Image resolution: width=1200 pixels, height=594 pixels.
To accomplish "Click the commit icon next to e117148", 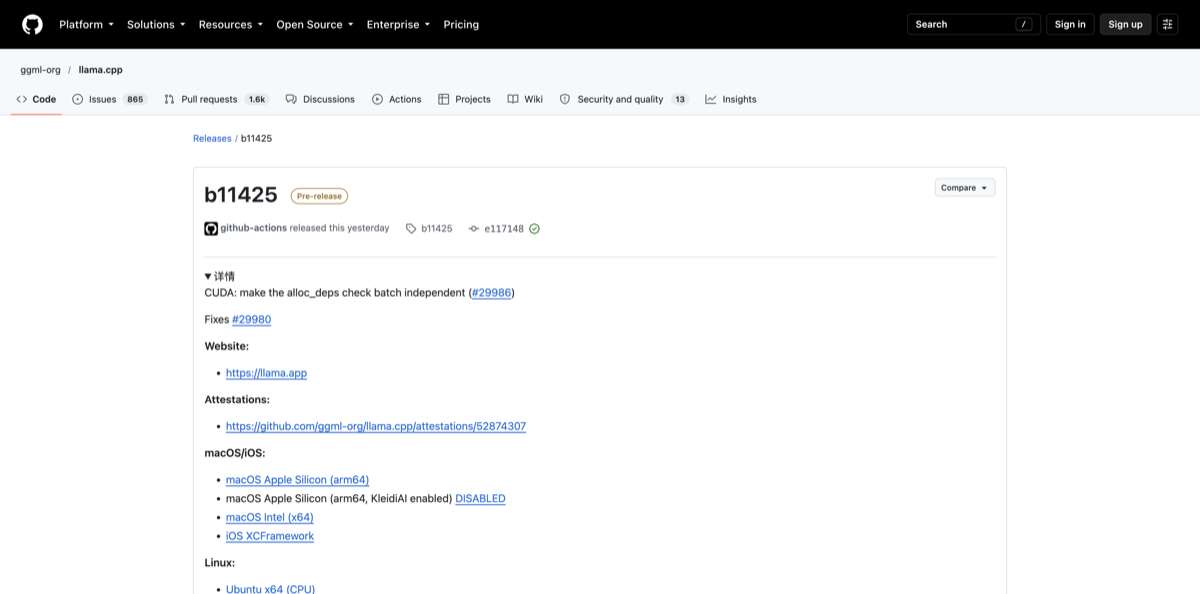I will click(474, 228).
